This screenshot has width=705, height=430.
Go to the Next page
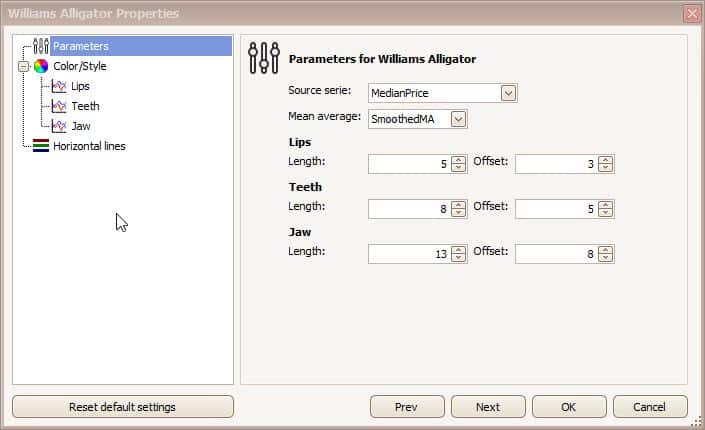point(488,407)
